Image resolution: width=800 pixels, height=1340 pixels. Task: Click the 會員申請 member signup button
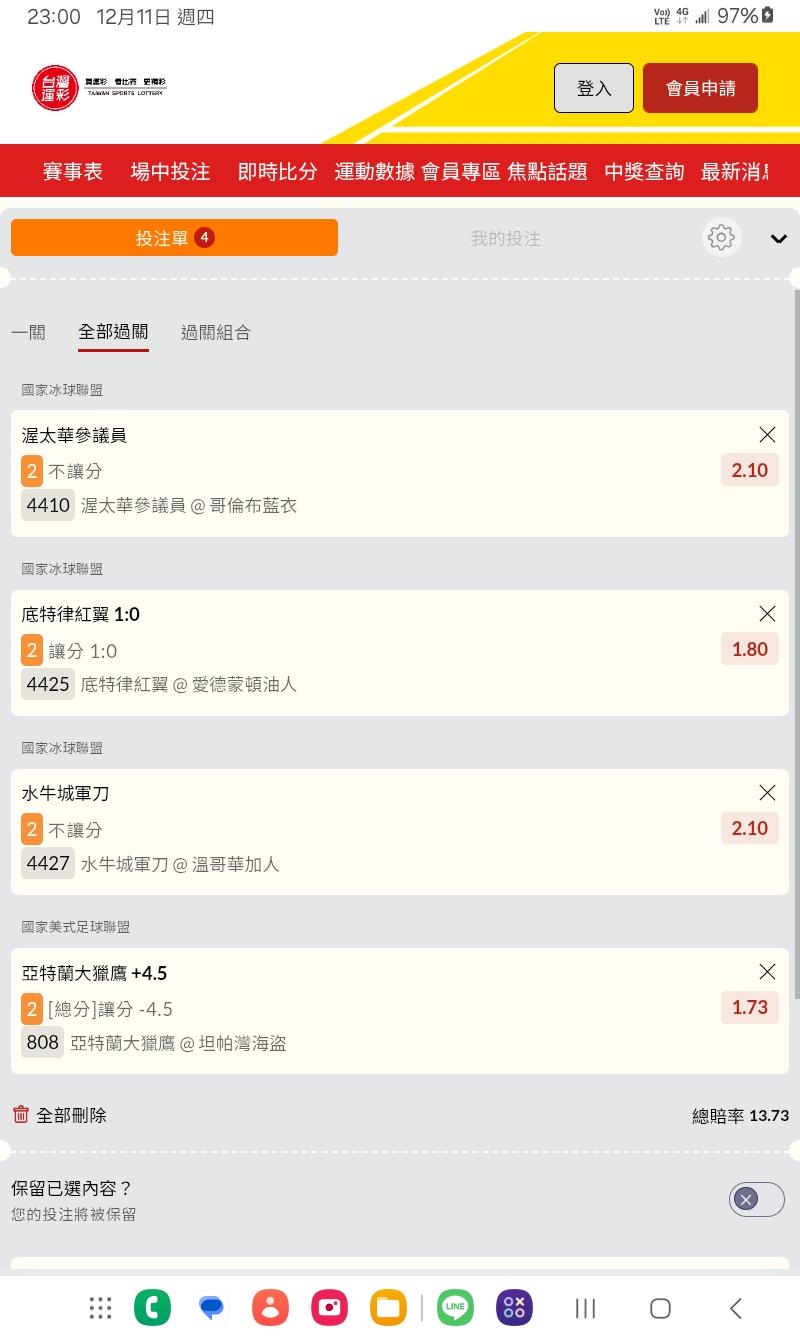pyautogui.click(x=700, y=88)
